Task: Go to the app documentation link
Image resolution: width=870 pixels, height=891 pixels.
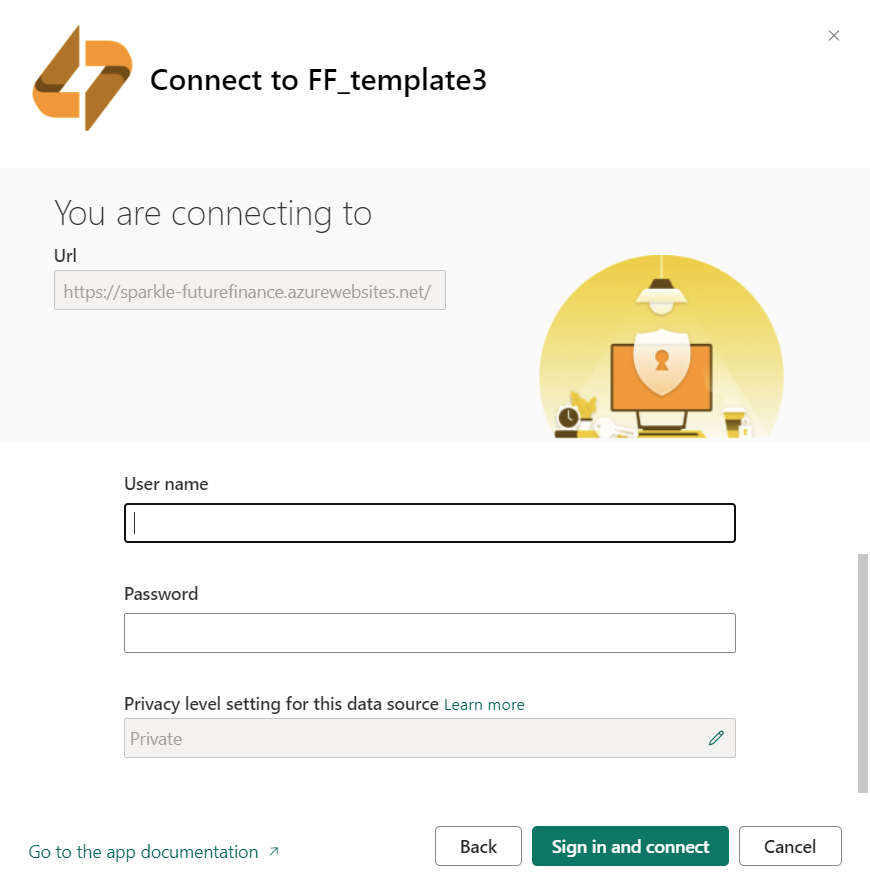Action: (143, 852)
